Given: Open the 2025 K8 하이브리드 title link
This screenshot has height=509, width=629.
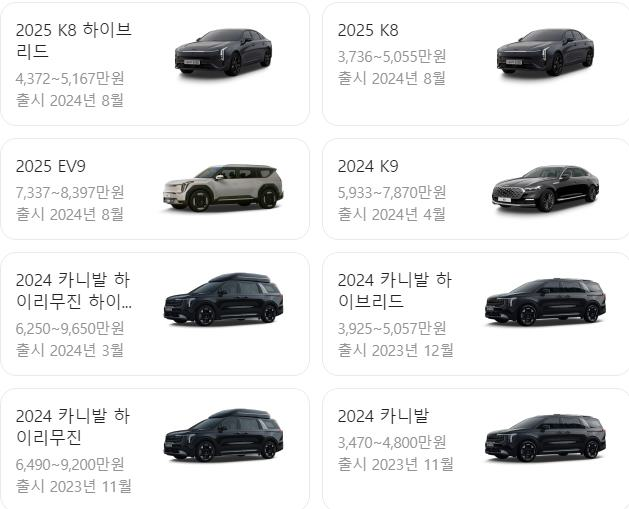Looking at the screenshot, I should 74,41.
